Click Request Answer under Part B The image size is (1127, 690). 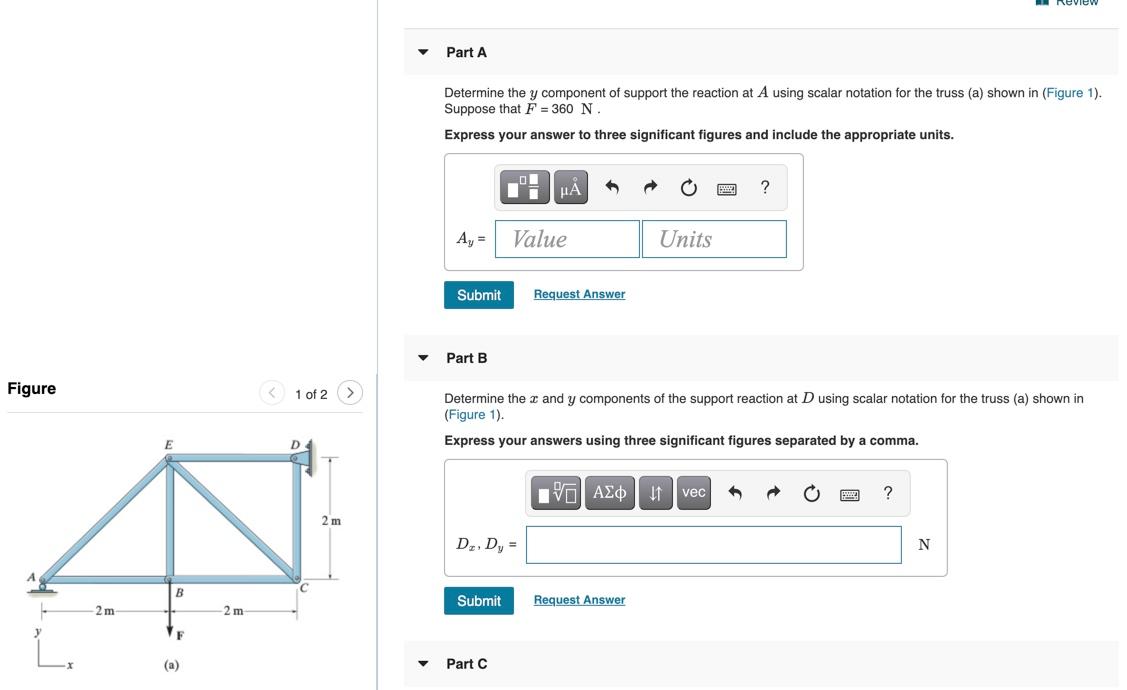(x=579, y=600)
